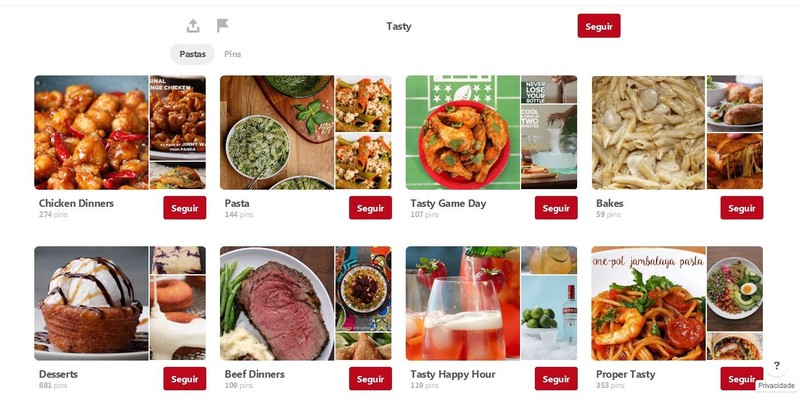Open the Tasty Happy Hour title link
Viewport: 800px width, 400px height.
[x=453, y=374]
